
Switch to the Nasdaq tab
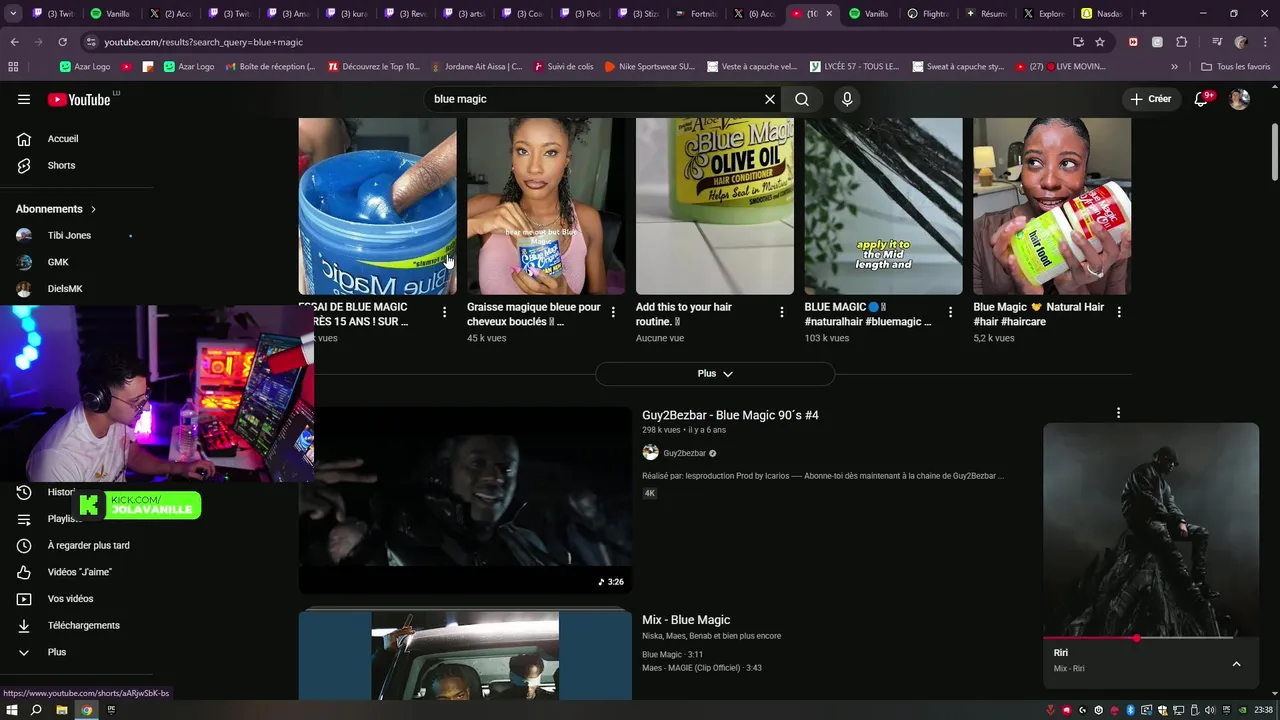point(1101,14)
